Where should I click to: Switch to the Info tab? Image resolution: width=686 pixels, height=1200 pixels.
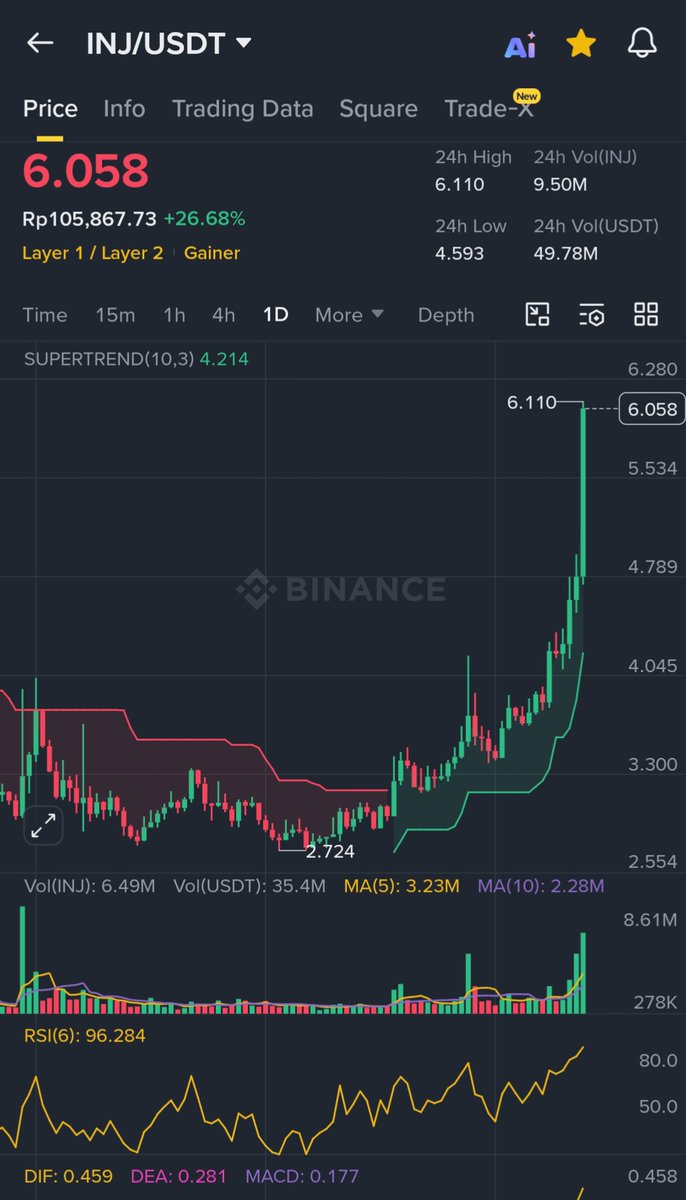click(x=124, y=108)
